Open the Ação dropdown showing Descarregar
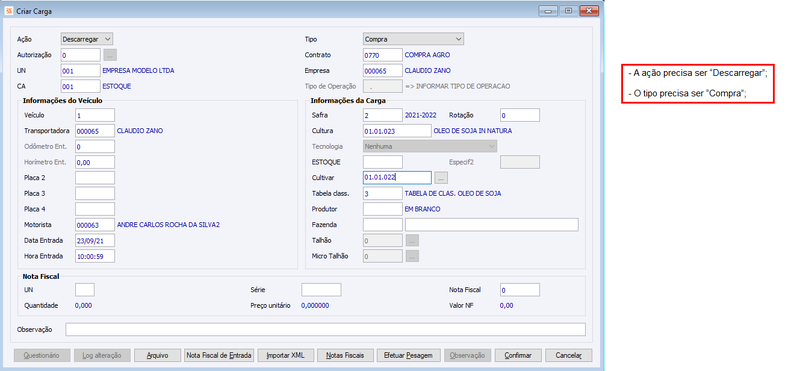This screenshot has height=371, width=800. (x=87, y=39)
